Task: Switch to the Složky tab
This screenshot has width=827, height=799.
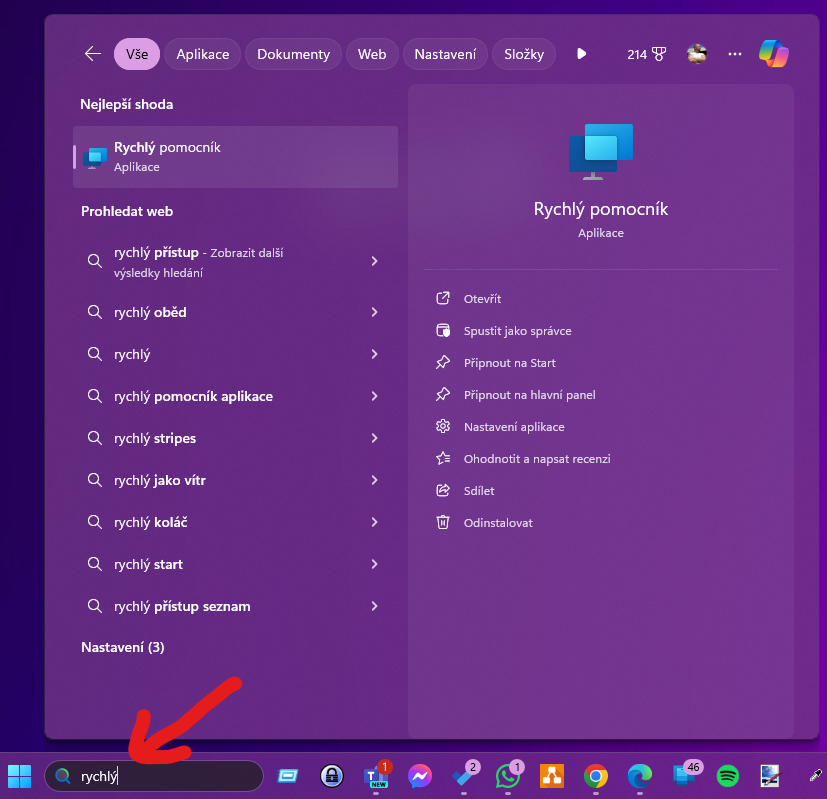Action: (524, 54)
